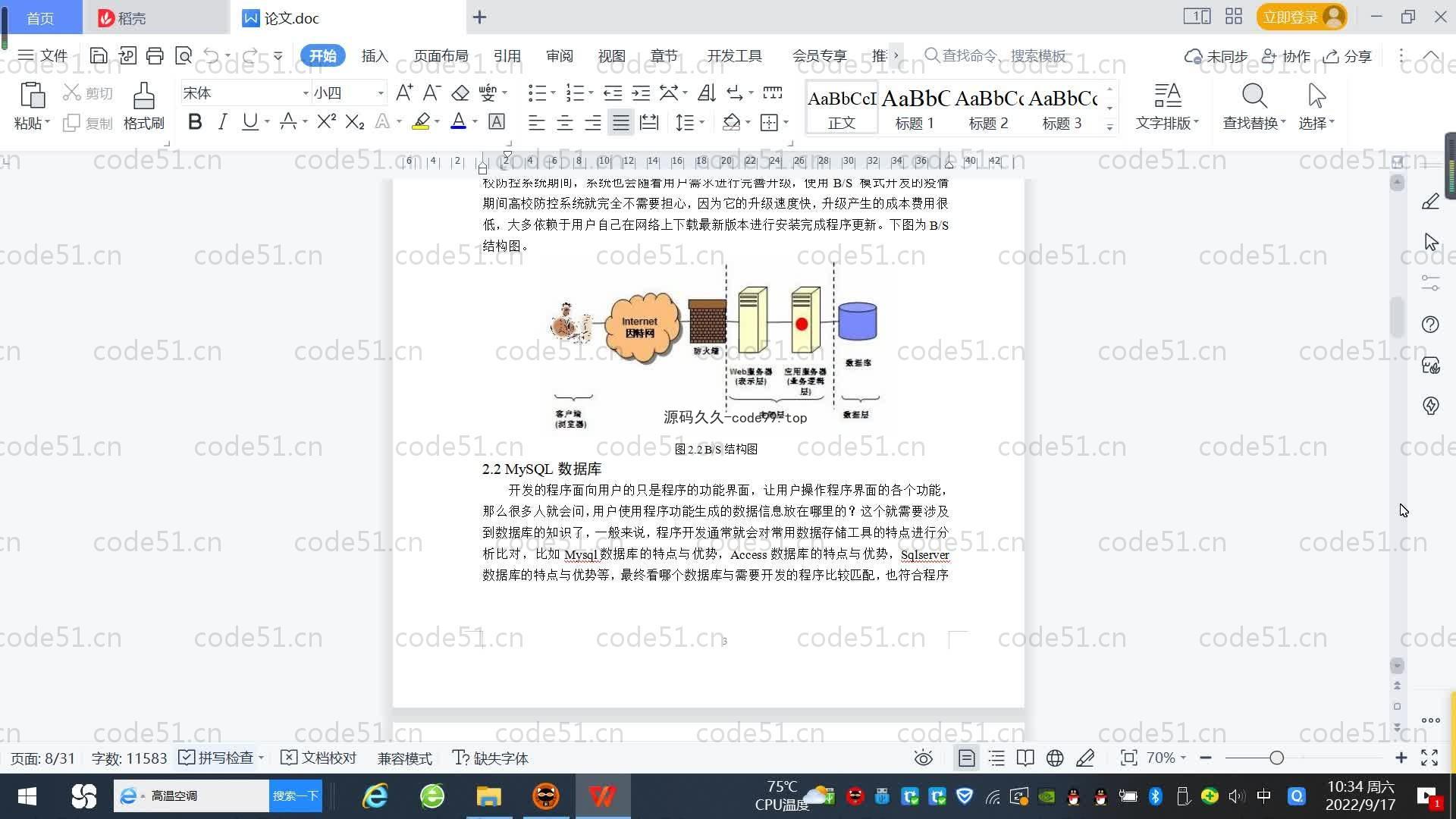Click 缺失字体 in status bar

click(491, 758)
